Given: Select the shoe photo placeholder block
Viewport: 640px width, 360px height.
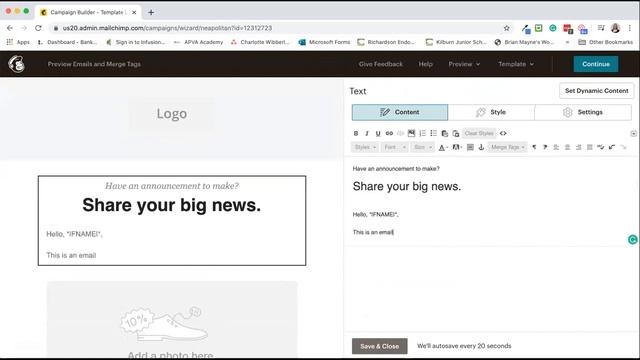Looking at the screenshot, I should (x=172, y=320).
